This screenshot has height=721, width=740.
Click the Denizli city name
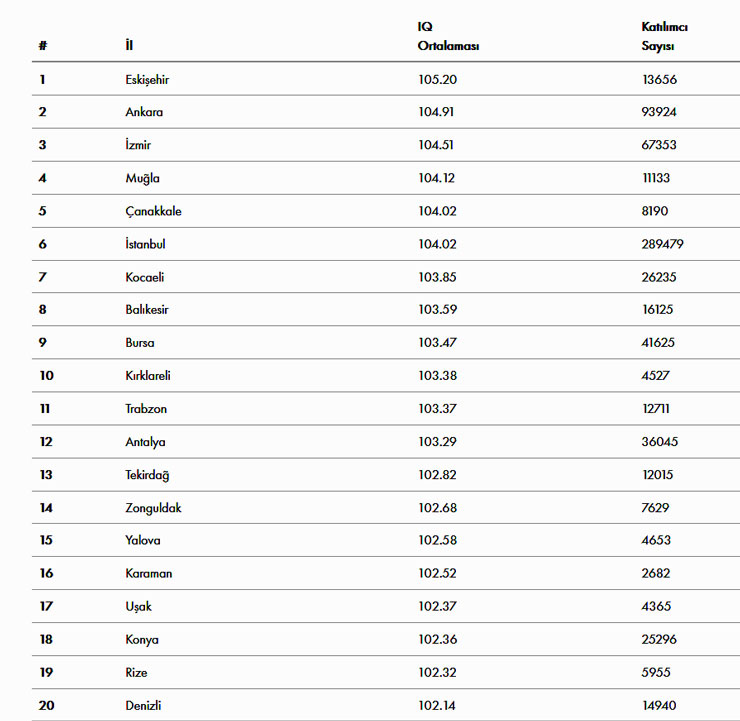pyautogui.click(x=143, y=706)
